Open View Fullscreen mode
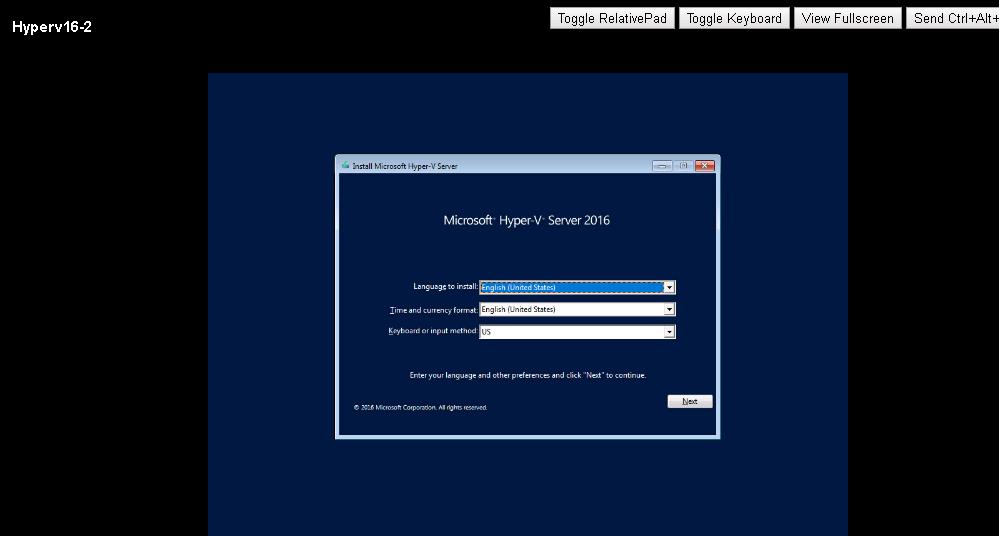 tap(847, 18)
